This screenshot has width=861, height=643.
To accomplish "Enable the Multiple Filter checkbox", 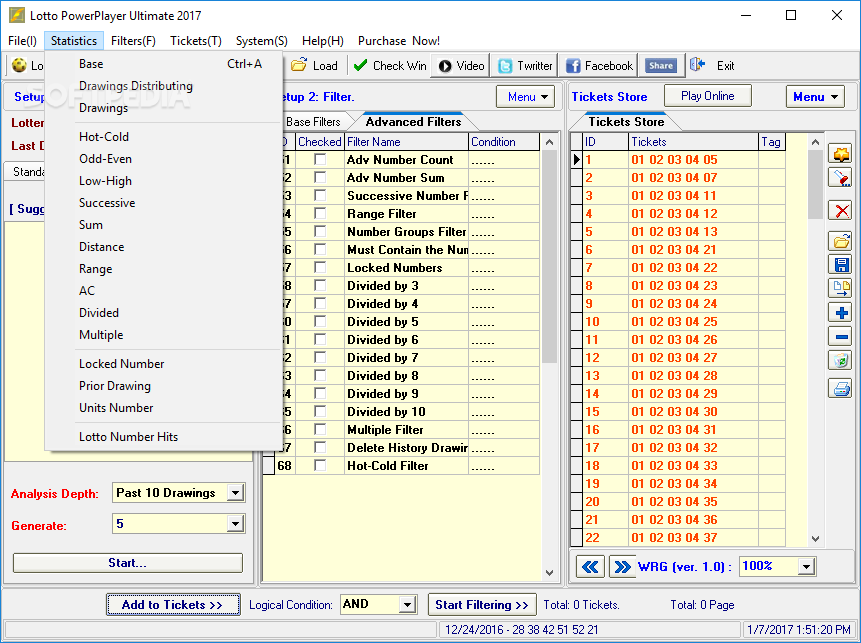I will (320, 429).
